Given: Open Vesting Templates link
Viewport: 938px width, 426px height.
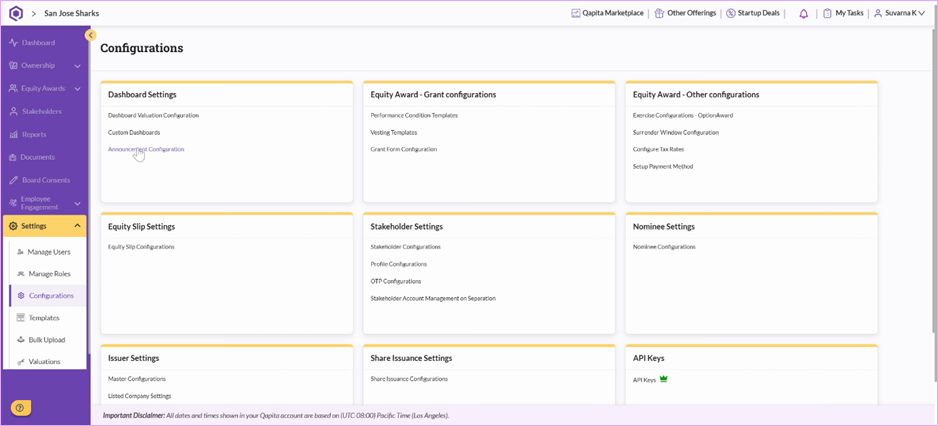Looking at the screenshot, I should point(394,132).
